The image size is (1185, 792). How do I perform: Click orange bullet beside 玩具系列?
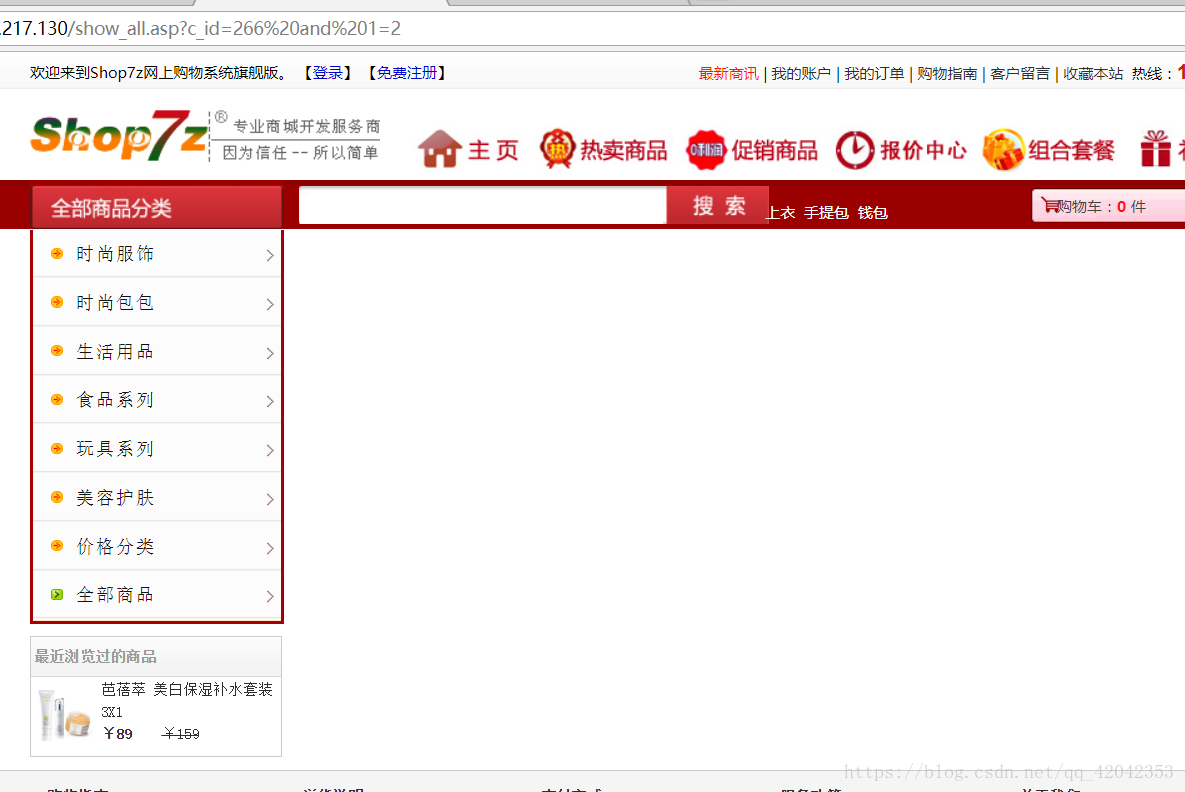point(57,448)
